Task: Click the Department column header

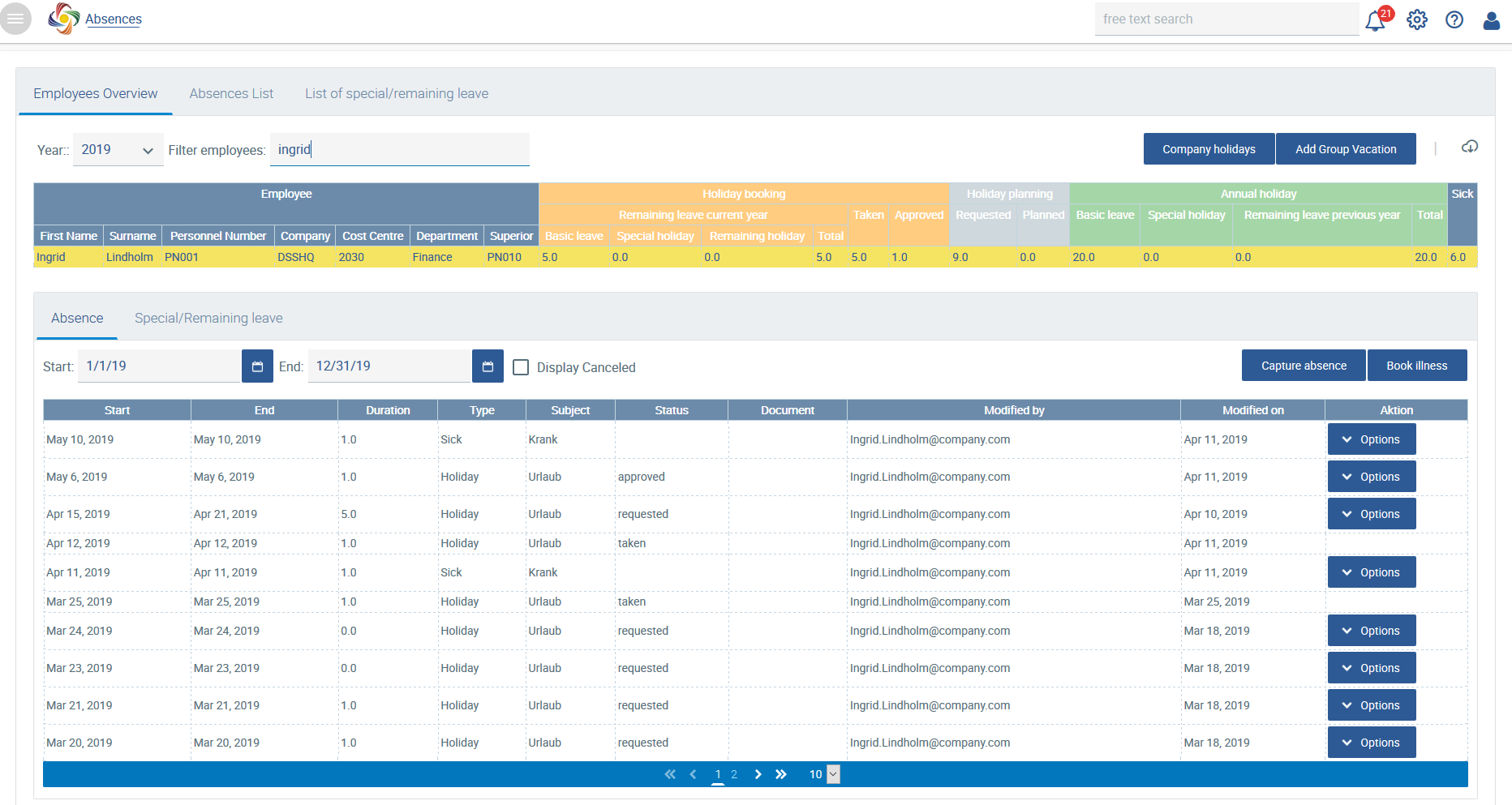Action: tap(447, 236)
